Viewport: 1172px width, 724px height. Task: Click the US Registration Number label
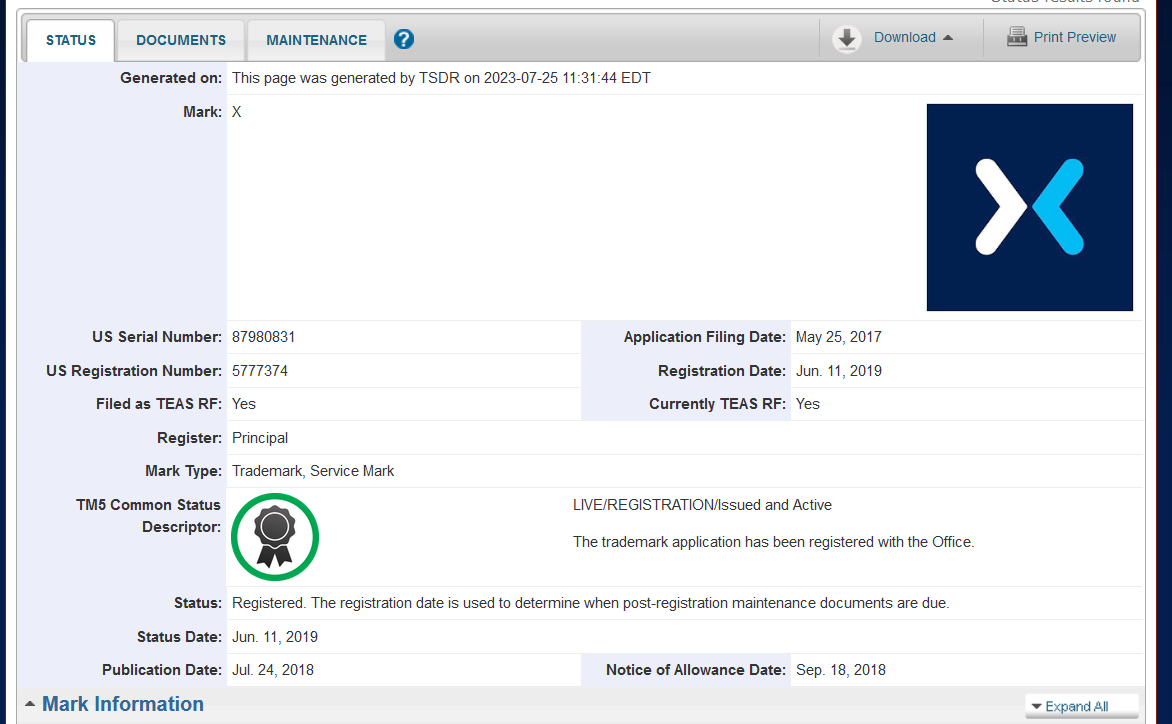(134, 371)
